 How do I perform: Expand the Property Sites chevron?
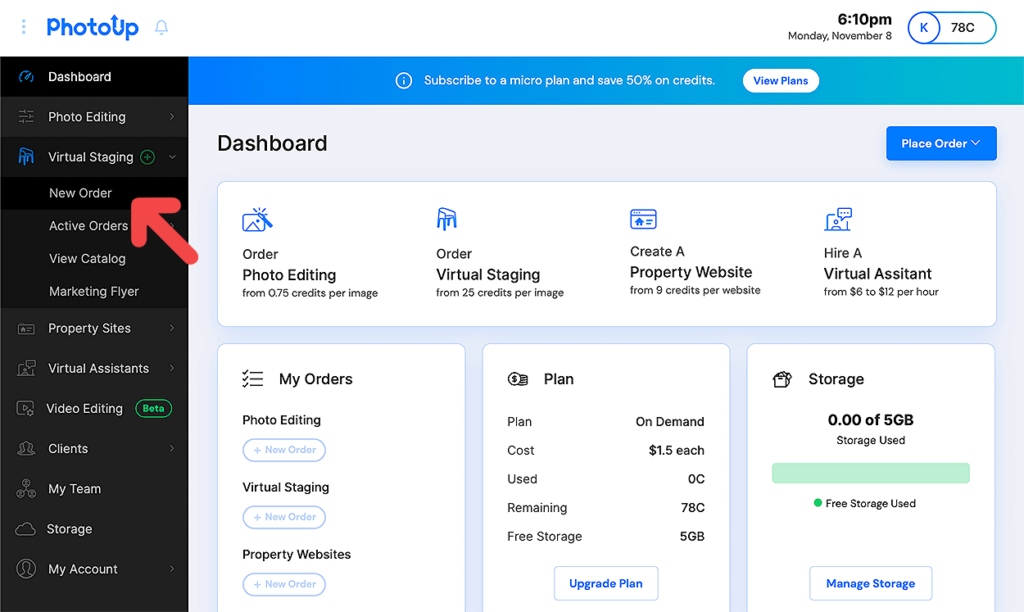coord(172,329)
